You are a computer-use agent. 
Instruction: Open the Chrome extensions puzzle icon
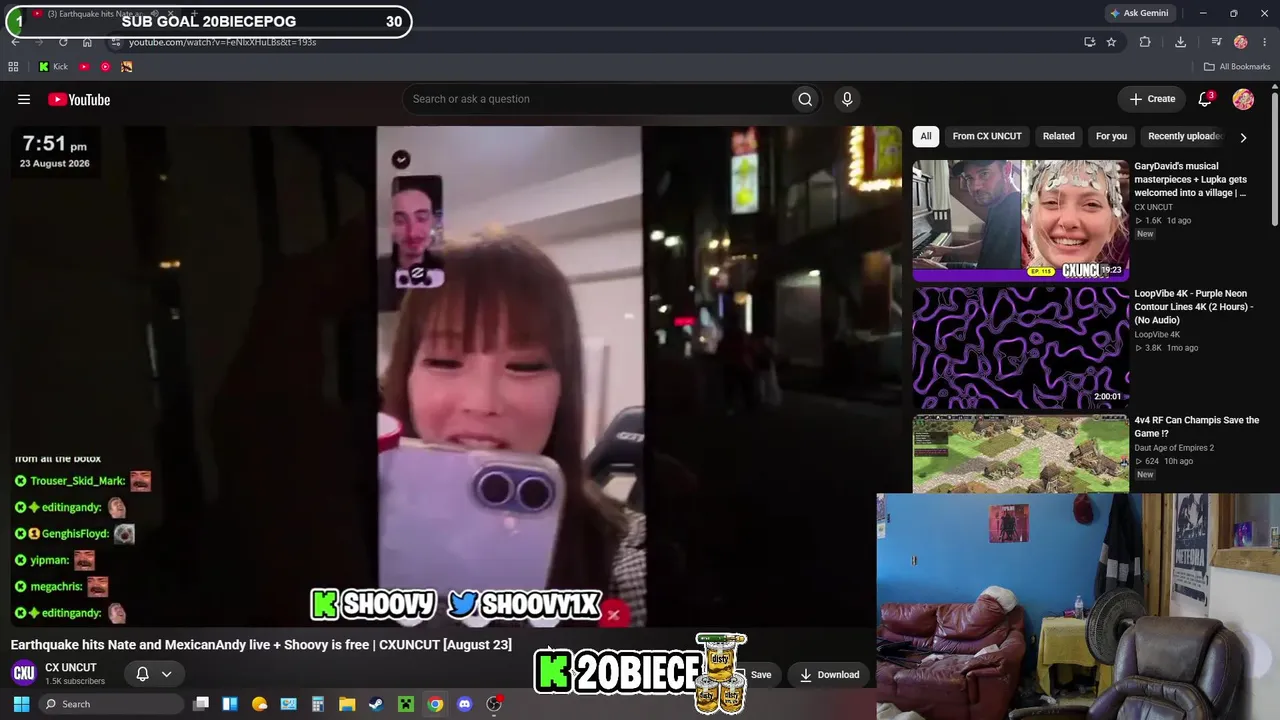tap(1145, 42)
